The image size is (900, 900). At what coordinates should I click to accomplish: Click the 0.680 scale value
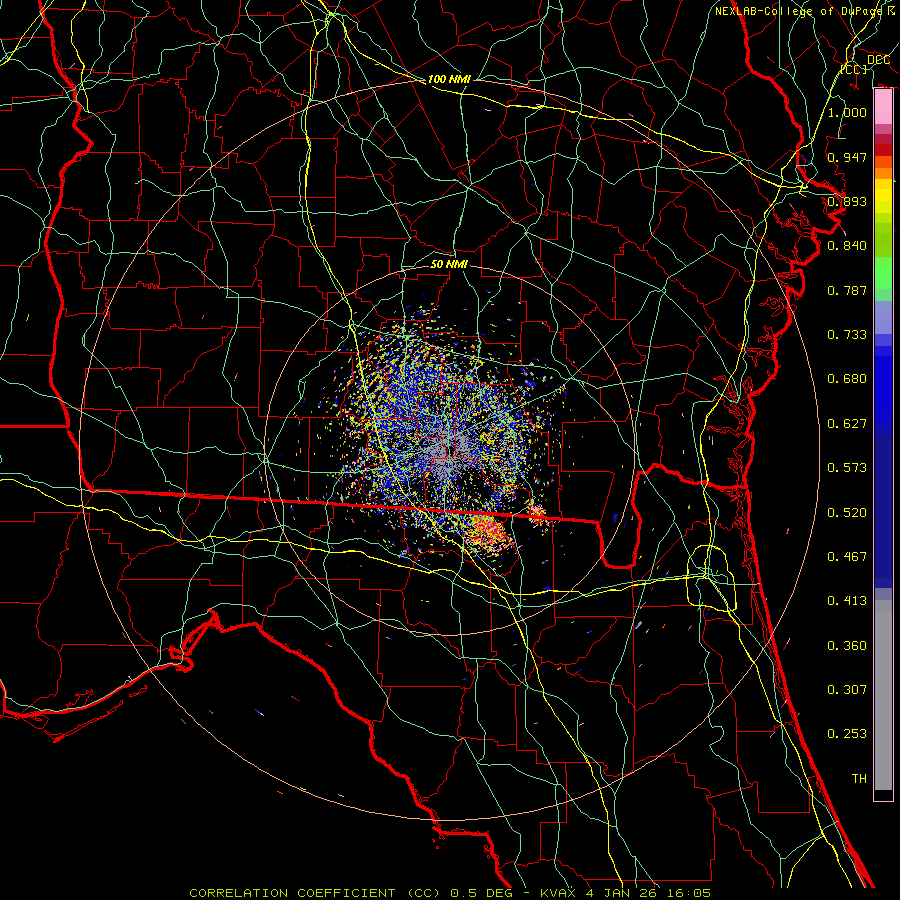[847, 379]
